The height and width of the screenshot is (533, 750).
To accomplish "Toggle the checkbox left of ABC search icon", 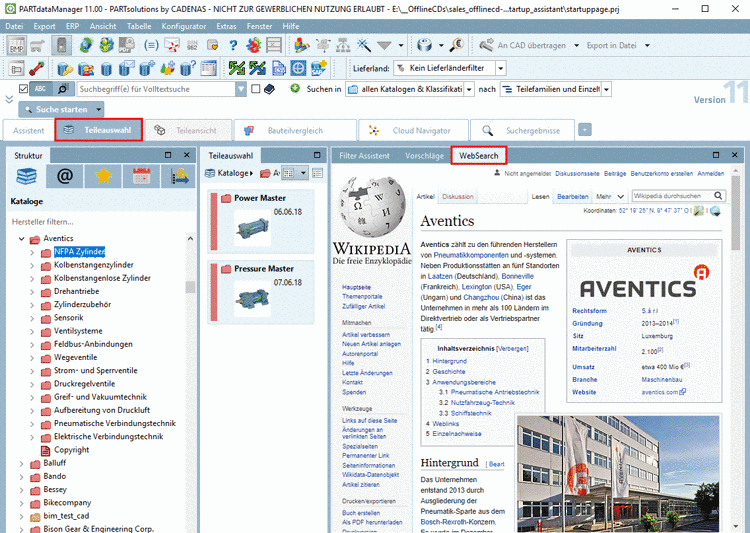I will coord(25,89).
